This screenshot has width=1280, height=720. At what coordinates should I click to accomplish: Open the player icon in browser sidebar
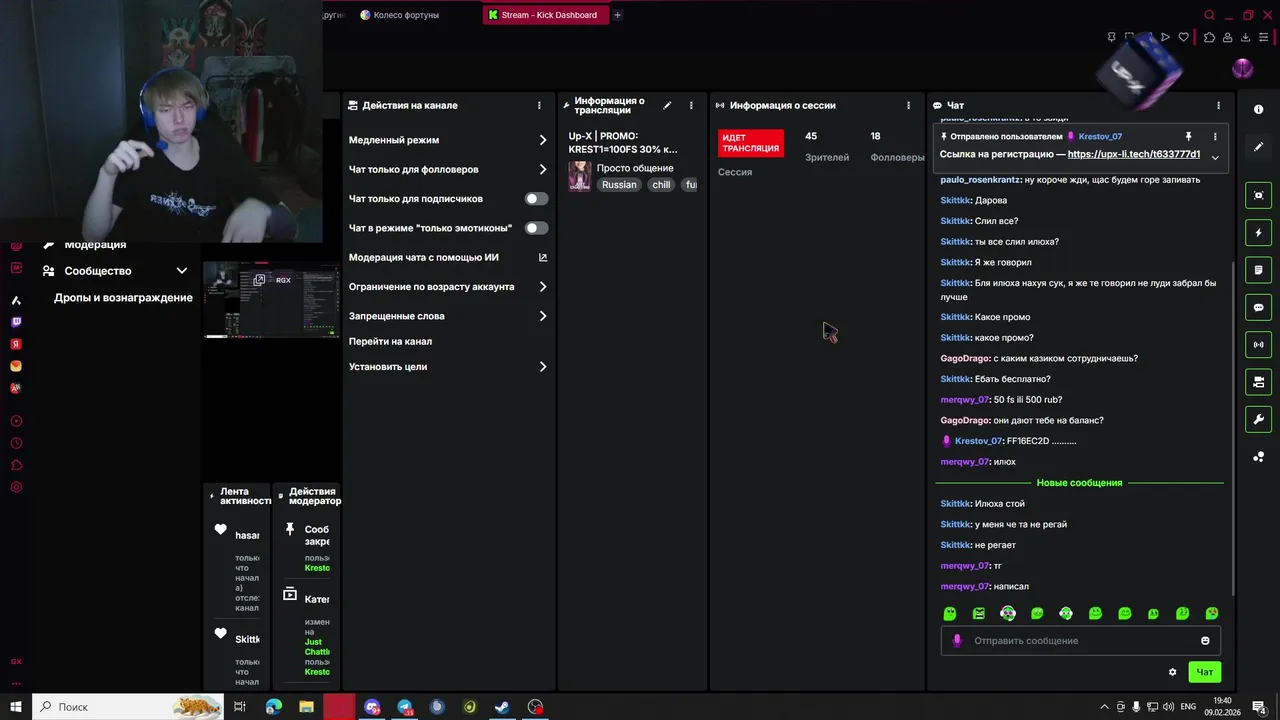[x=16, y=421]
